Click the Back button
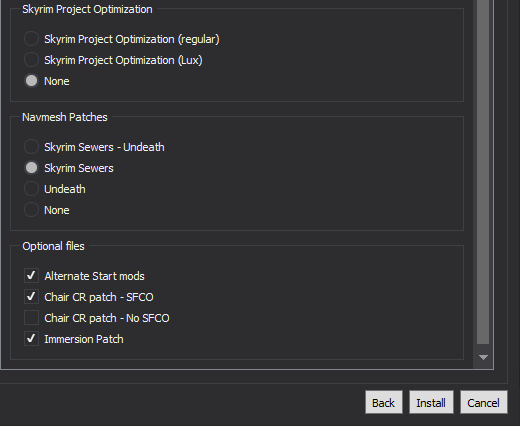520x426 pixels. pos(384,402)
